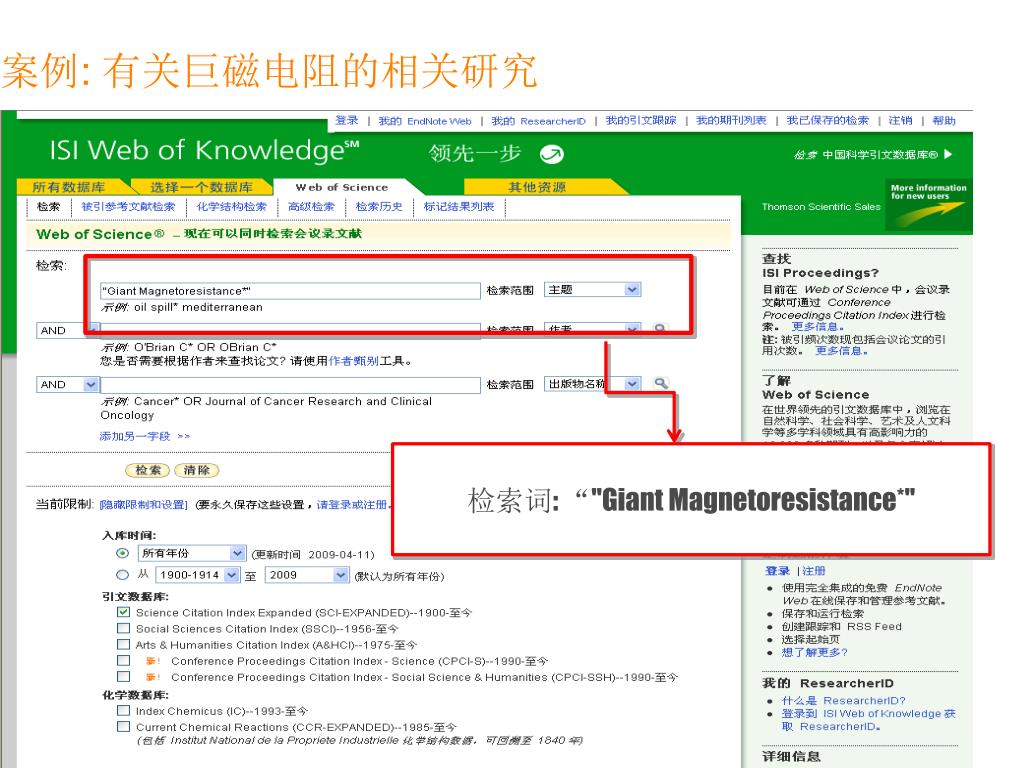Click 更多信息 link after 用次数 note
The height and width of the screenshot is (768, 1024).
coord(842,351)
